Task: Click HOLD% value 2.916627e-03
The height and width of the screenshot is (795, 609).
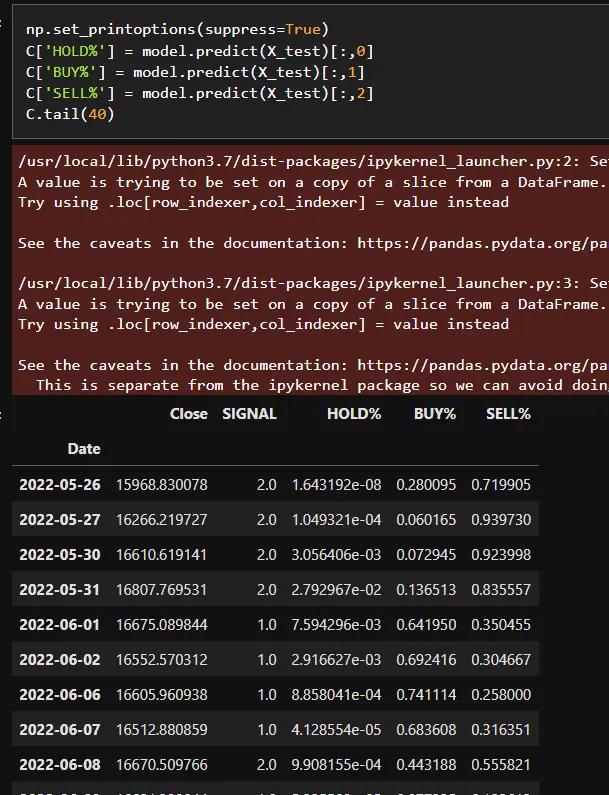Action: 336,660
